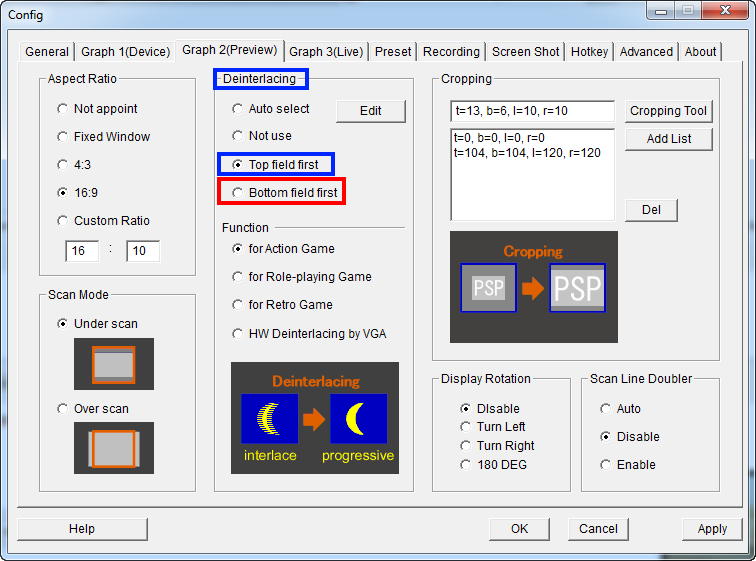
Task: Choose for Role-playing Game function
Action: (x=302, y=277)
